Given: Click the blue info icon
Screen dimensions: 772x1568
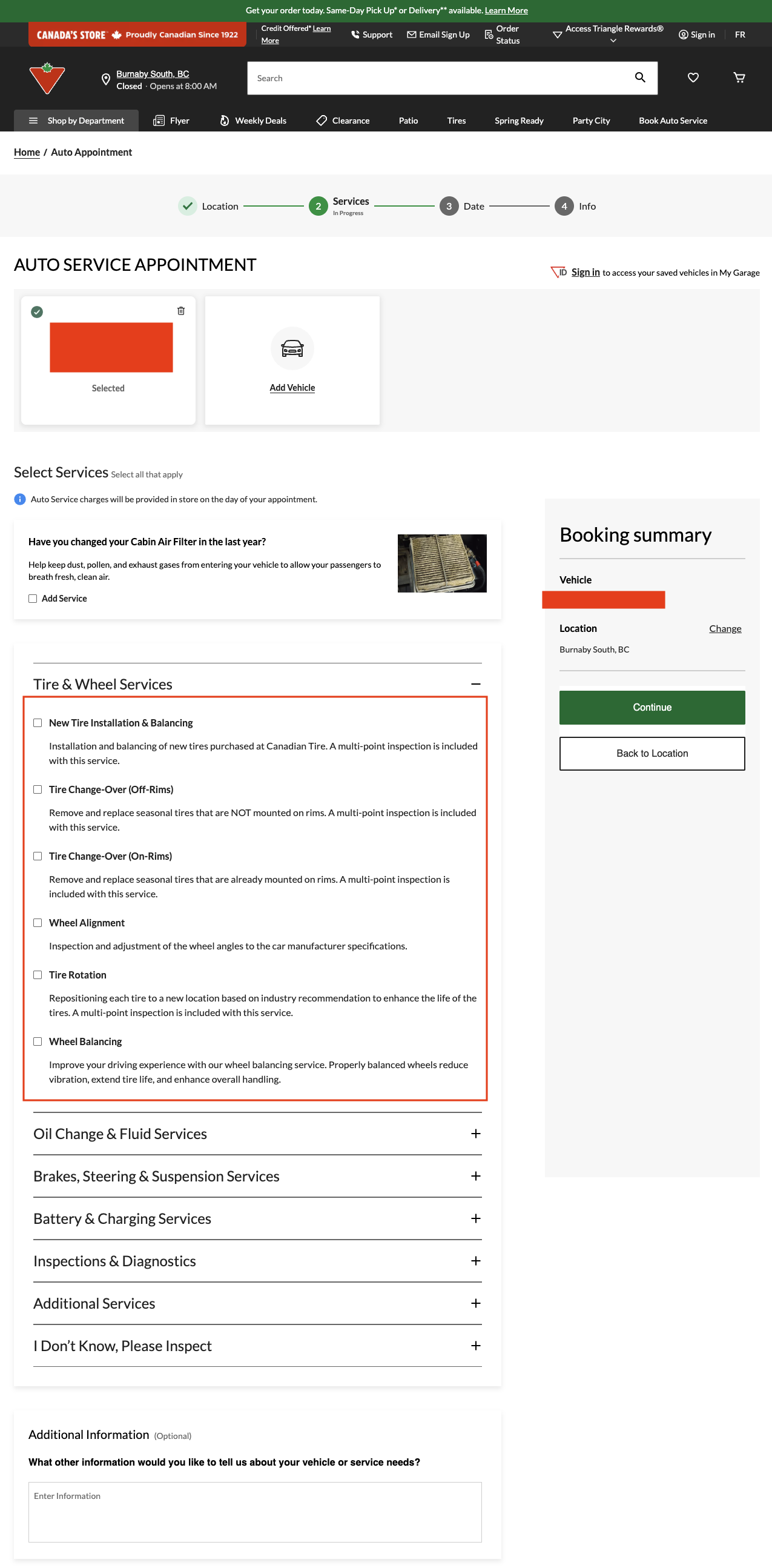Looking at the screenshot, I should [x=20, y=499].
